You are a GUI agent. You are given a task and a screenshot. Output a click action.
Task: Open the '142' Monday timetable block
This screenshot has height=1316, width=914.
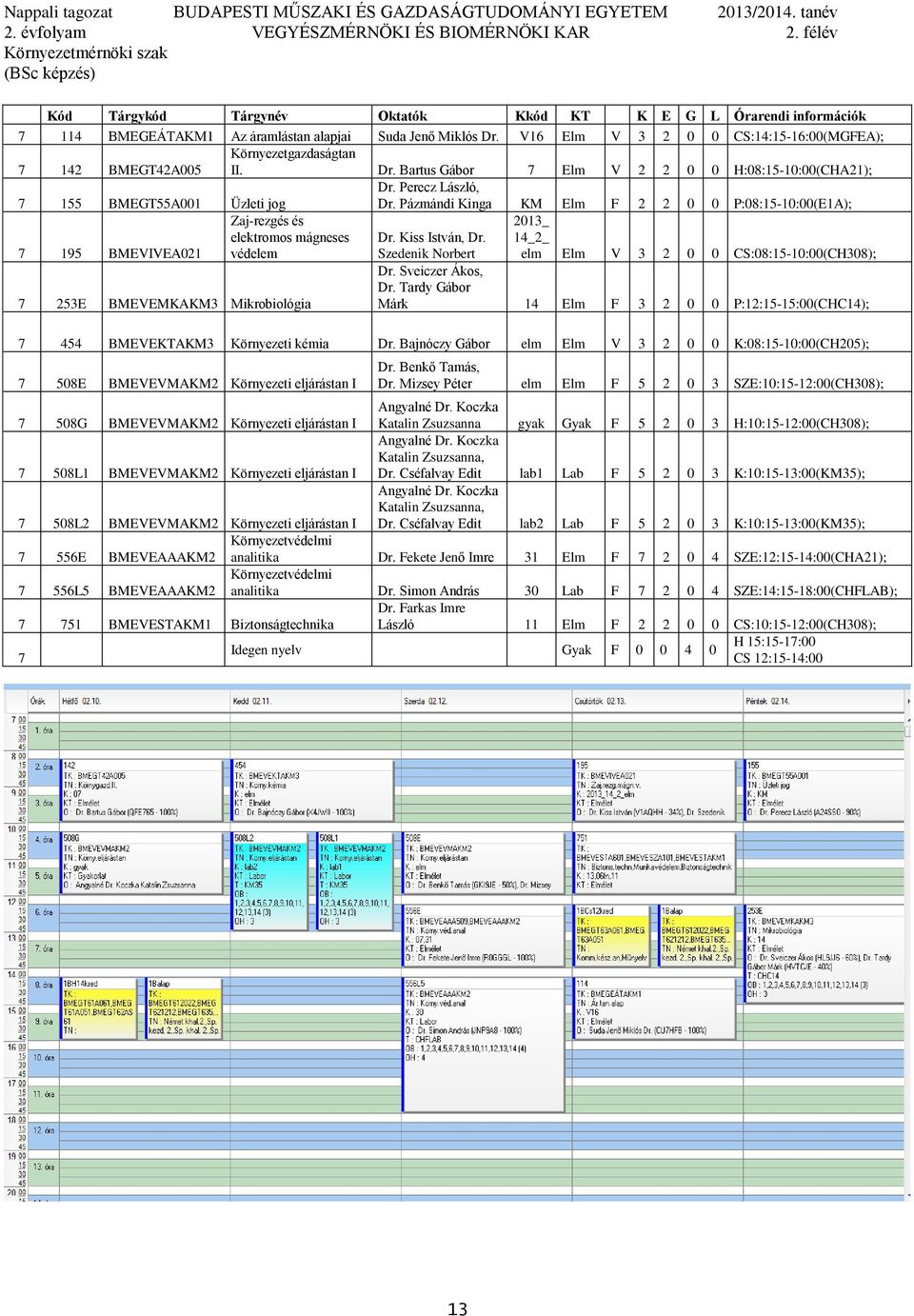point(140,789)
